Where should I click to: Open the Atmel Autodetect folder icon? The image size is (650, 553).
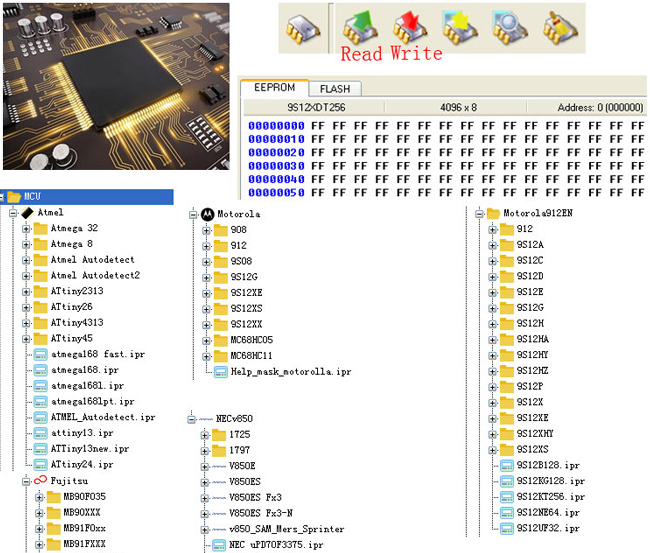click(x=40, y=260)
